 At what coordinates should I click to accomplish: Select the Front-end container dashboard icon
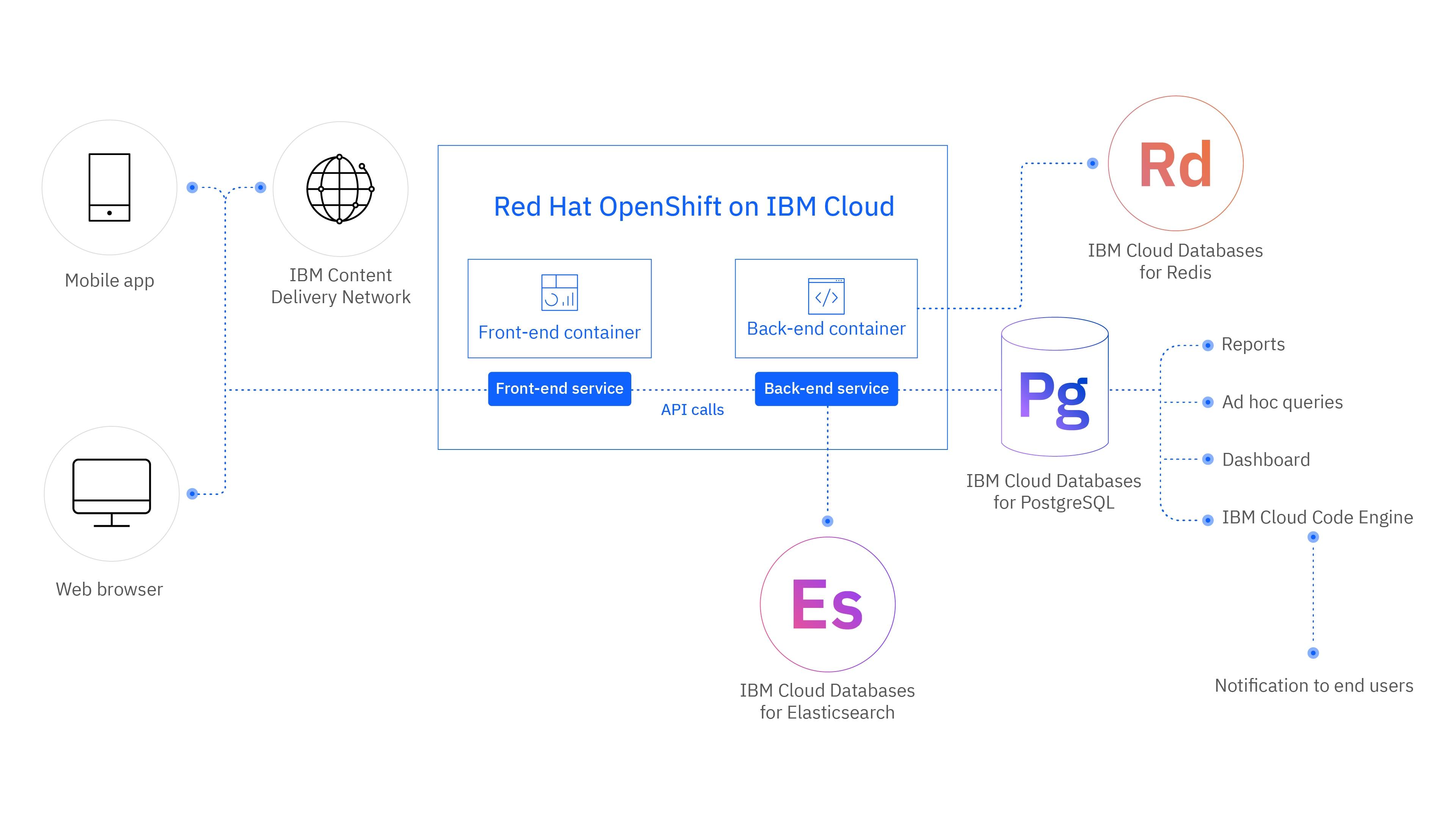tap(560, 293)
